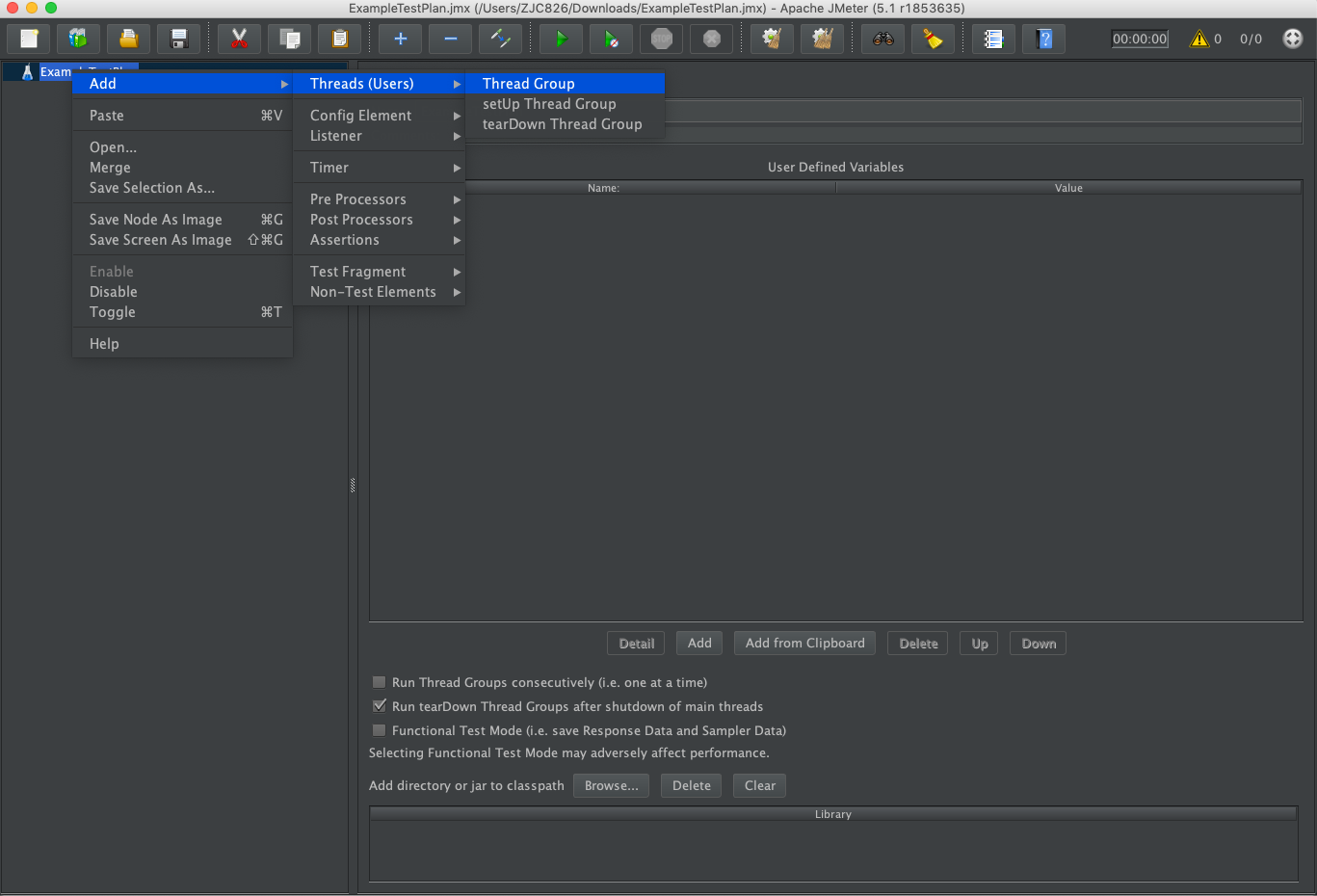Expand the Non-Test Elements submenu
The width and height of the screenshot is (1317, 896).
[379, 292]
